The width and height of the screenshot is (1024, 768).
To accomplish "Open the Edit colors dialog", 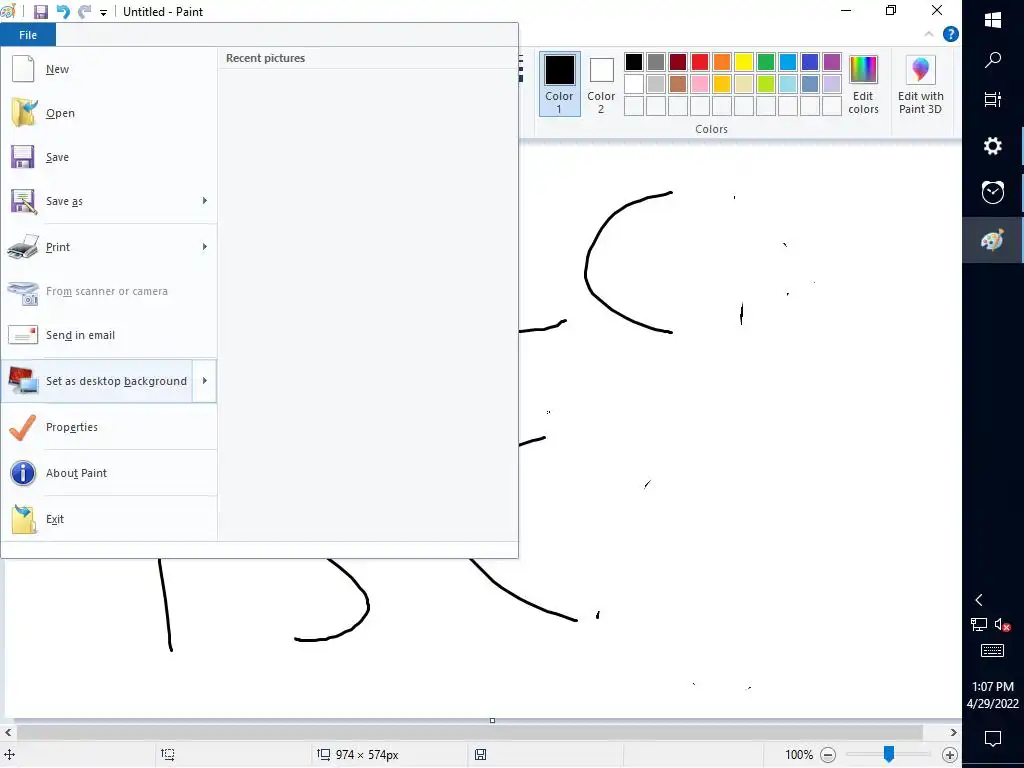I will tap(863, 84).
